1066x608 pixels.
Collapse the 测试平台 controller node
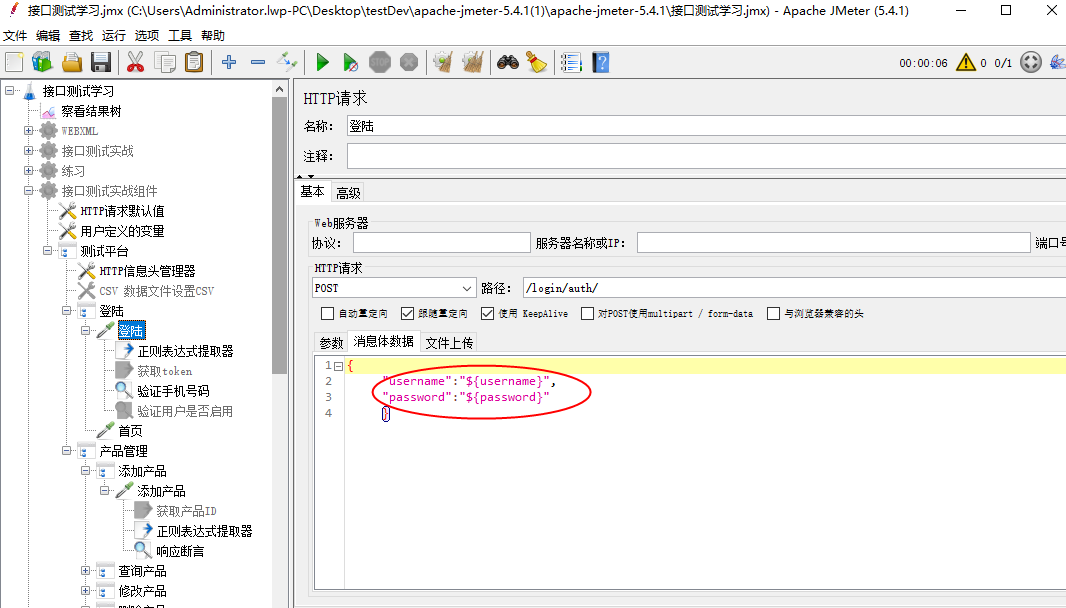tap(48, 250)
